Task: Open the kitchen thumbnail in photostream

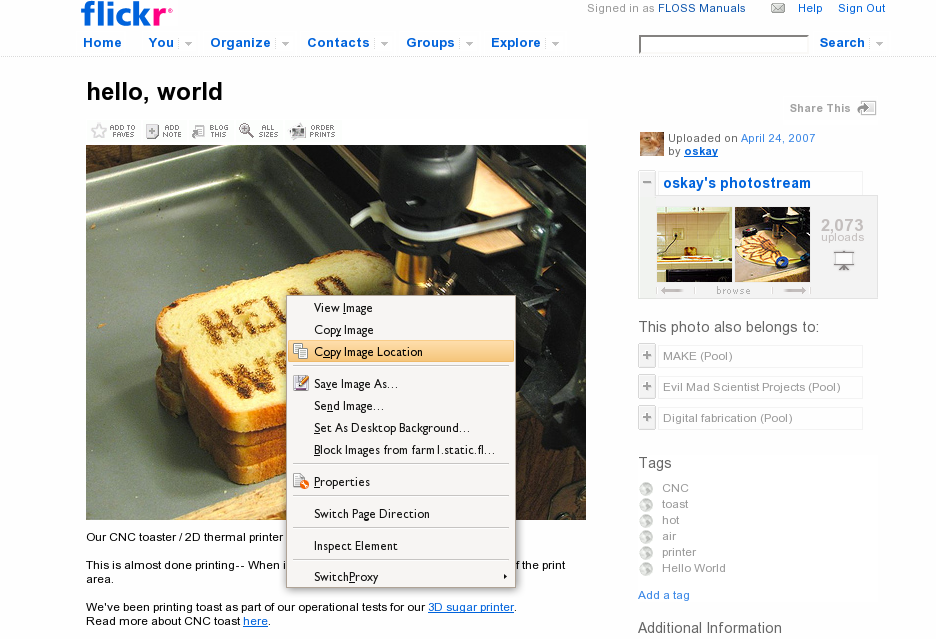Action: point(694,244)
